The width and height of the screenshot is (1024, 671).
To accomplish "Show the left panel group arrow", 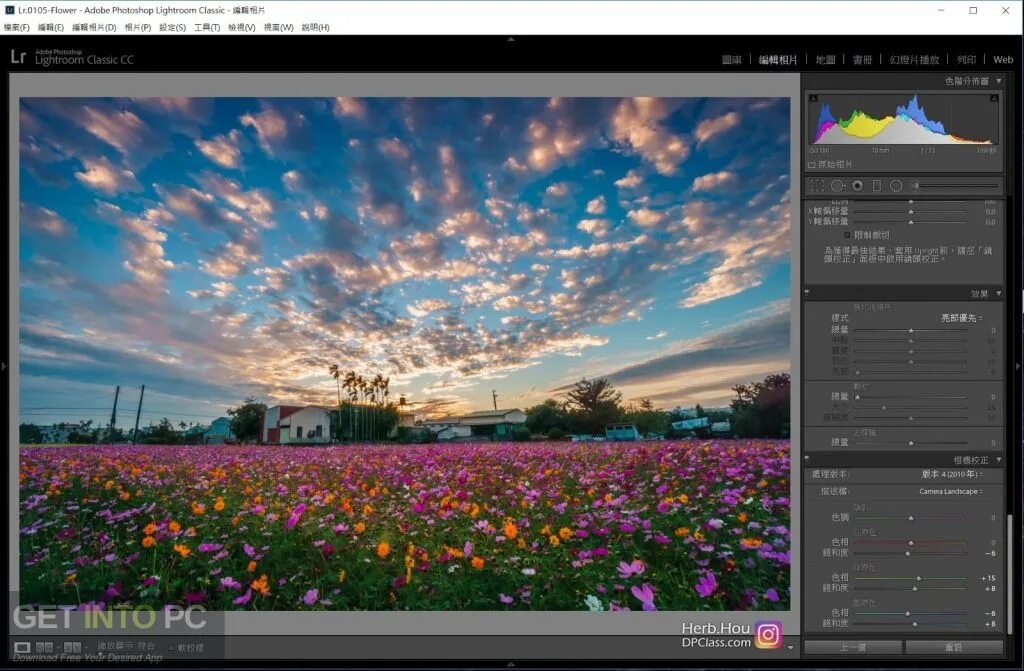I will (x=4, y=367).
